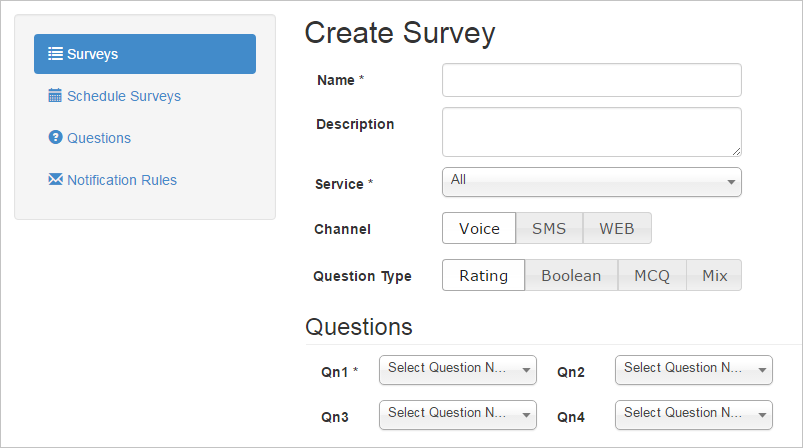Choose Boolean as question type

coord(571,275)
